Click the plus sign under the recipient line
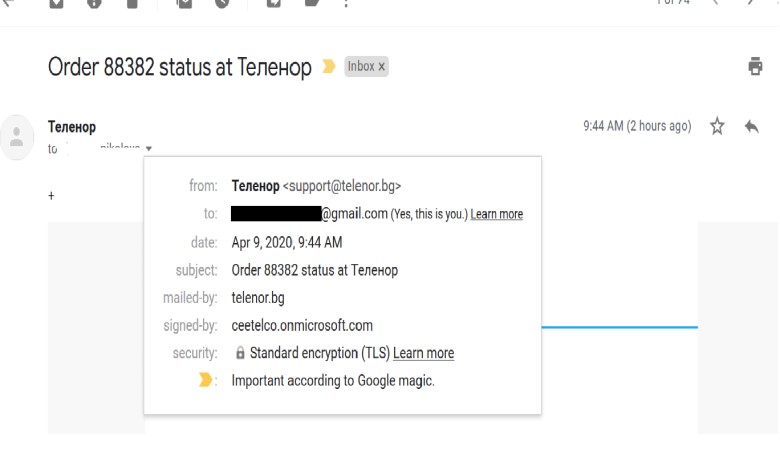 point(51,196)
